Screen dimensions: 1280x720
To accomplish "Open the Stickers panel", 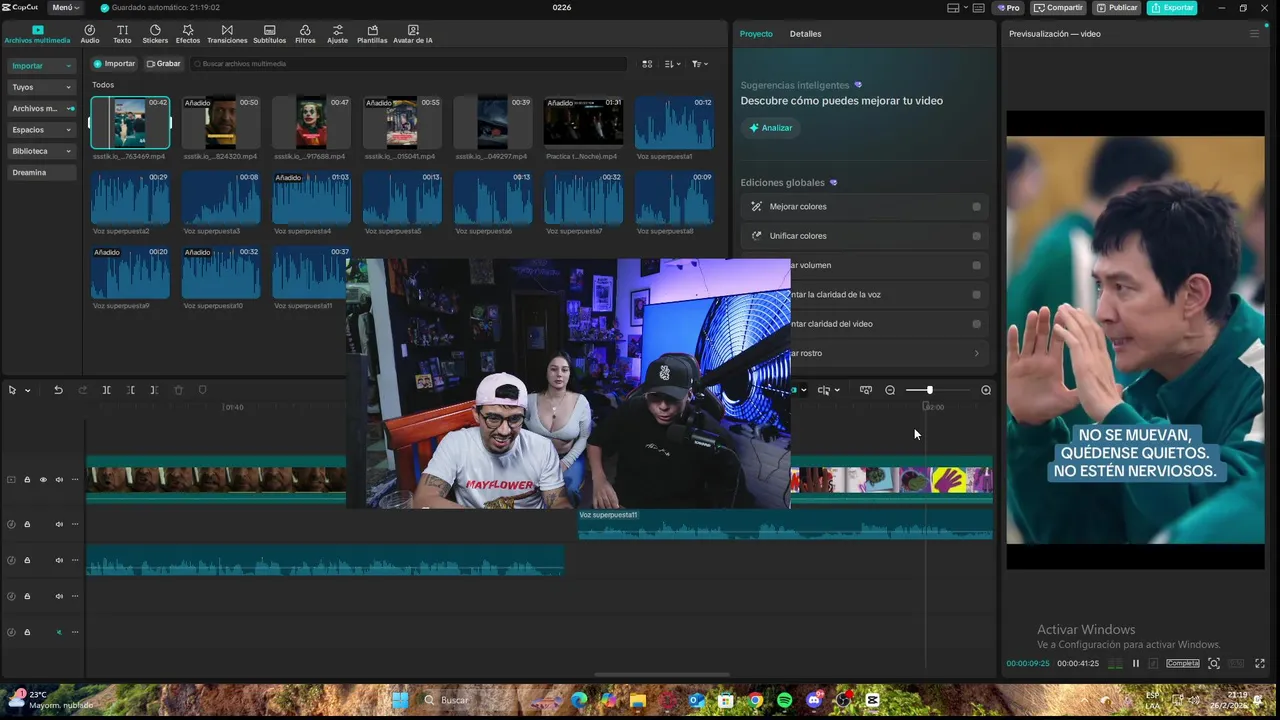I will coord(155,34).
